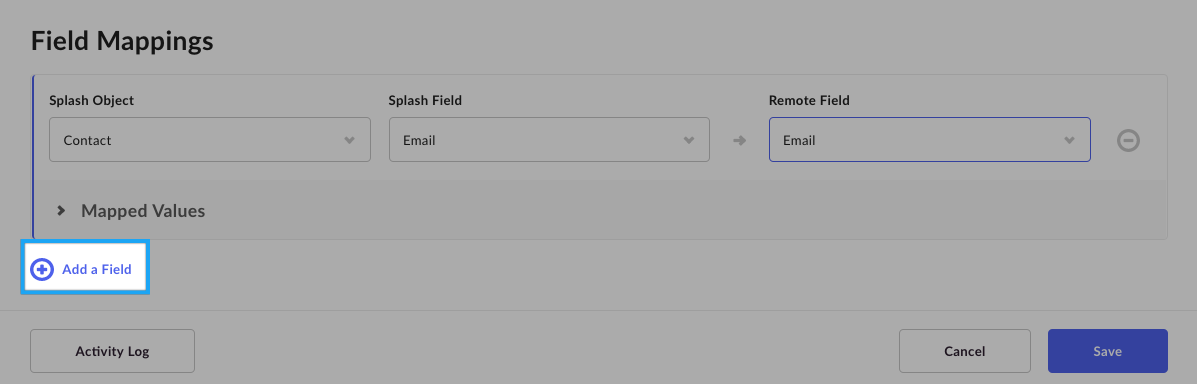Remove the Email field mapping row
Image resolution: width=1197 pixels, height=384 pixels.
point(1128,140)
